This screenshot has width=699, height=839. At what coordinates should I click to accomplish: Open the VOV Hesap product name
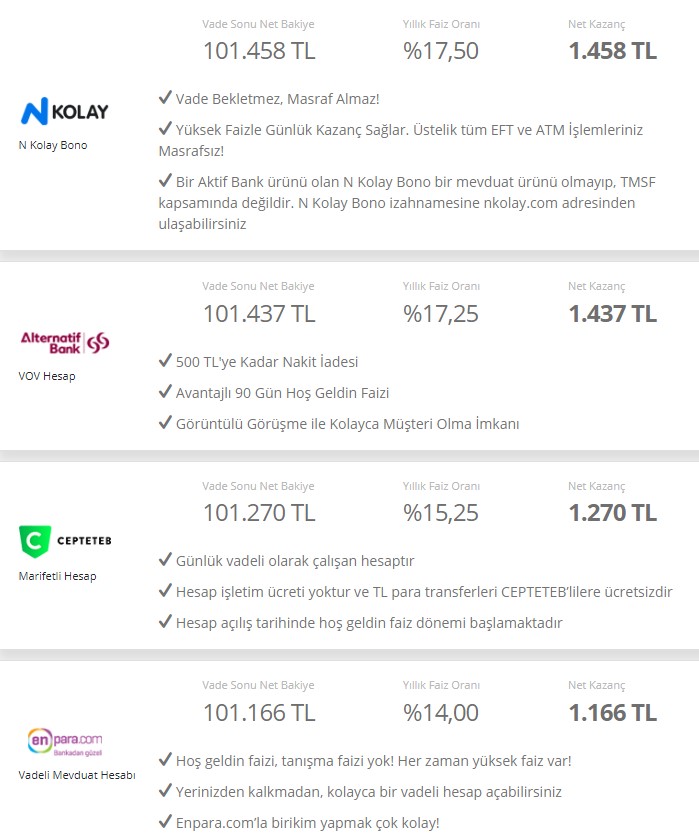47,376
